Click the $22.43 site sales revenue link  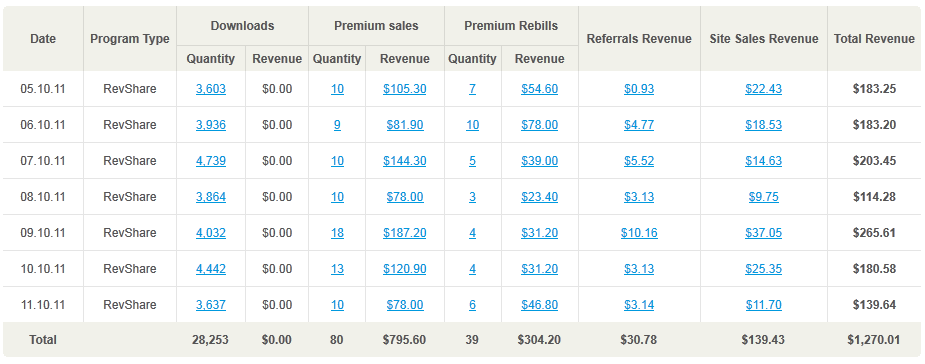[x=763, y=89]
